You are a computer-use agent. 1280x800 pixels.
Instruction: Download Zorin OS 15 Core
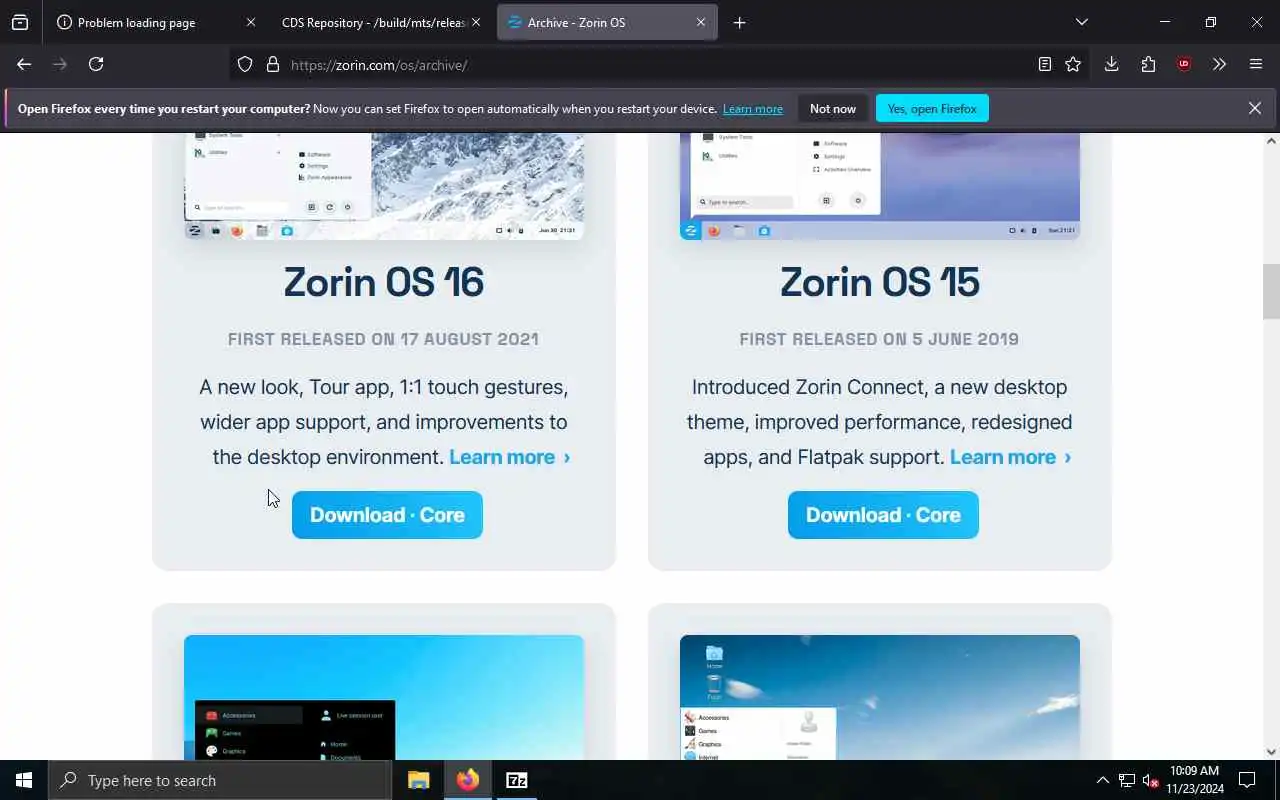[883, 515]
